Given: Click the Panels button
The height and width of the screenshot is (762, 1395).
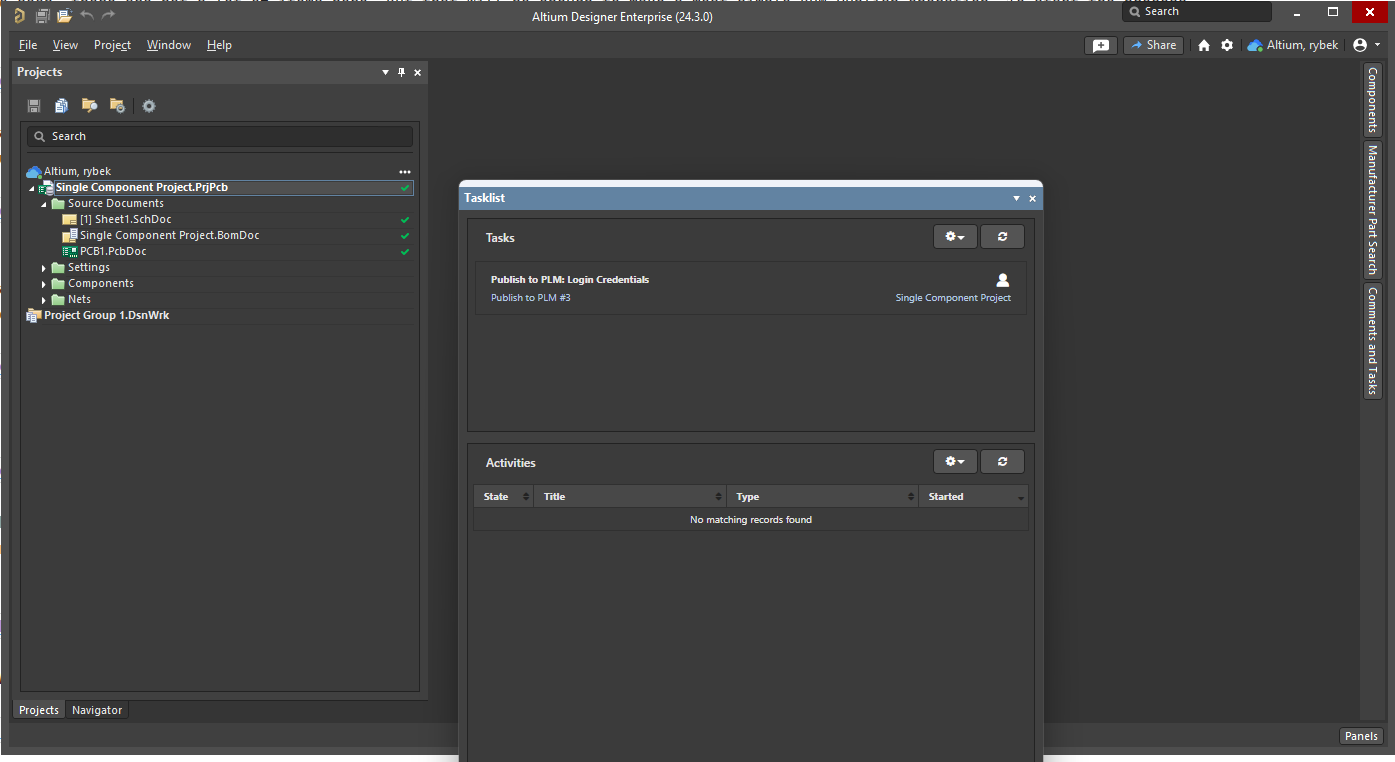Looking at the screenshot, I should [1361, 736].
